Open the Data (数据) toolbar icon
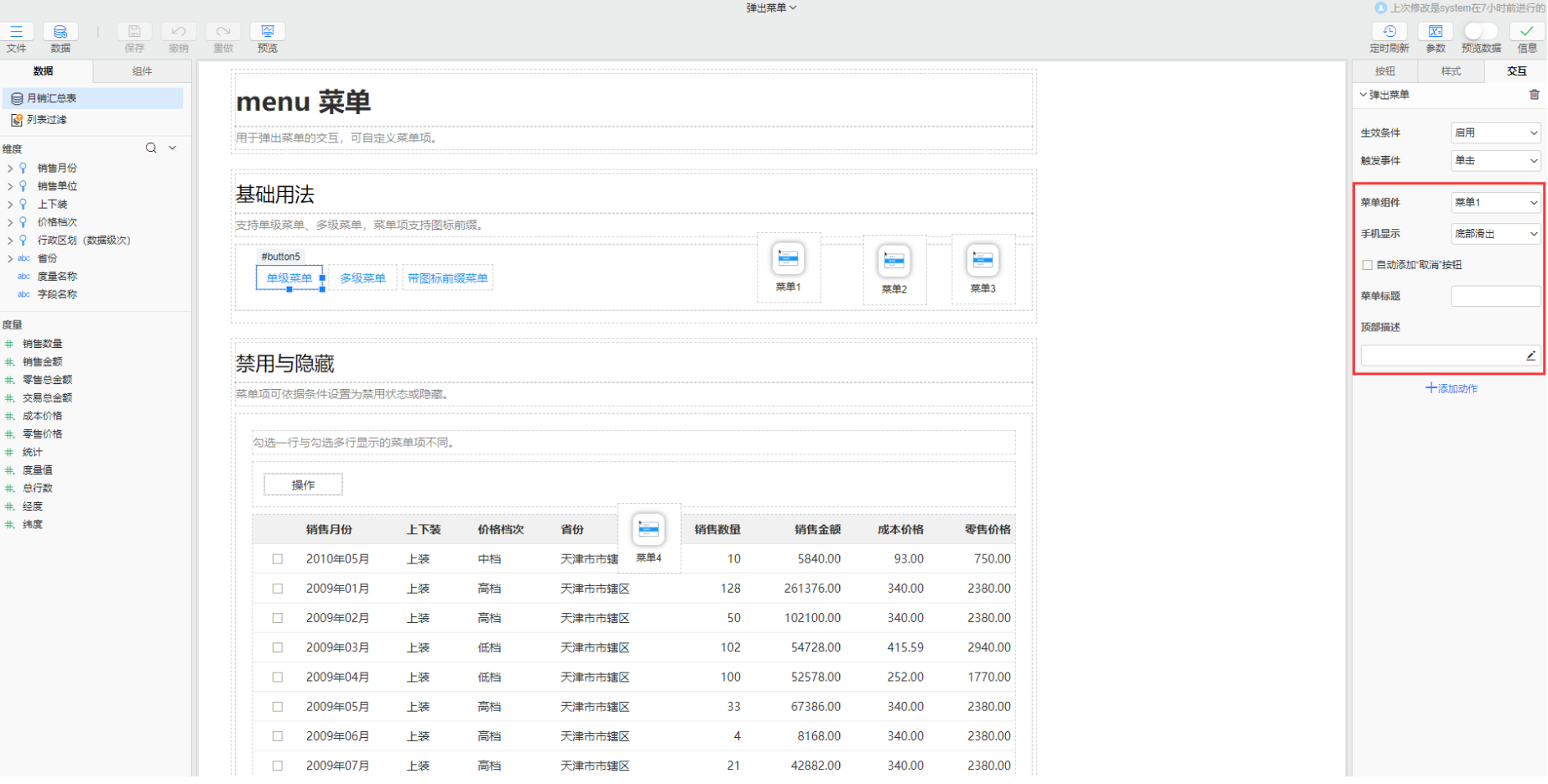1548x784 pixels. point(60,32)
